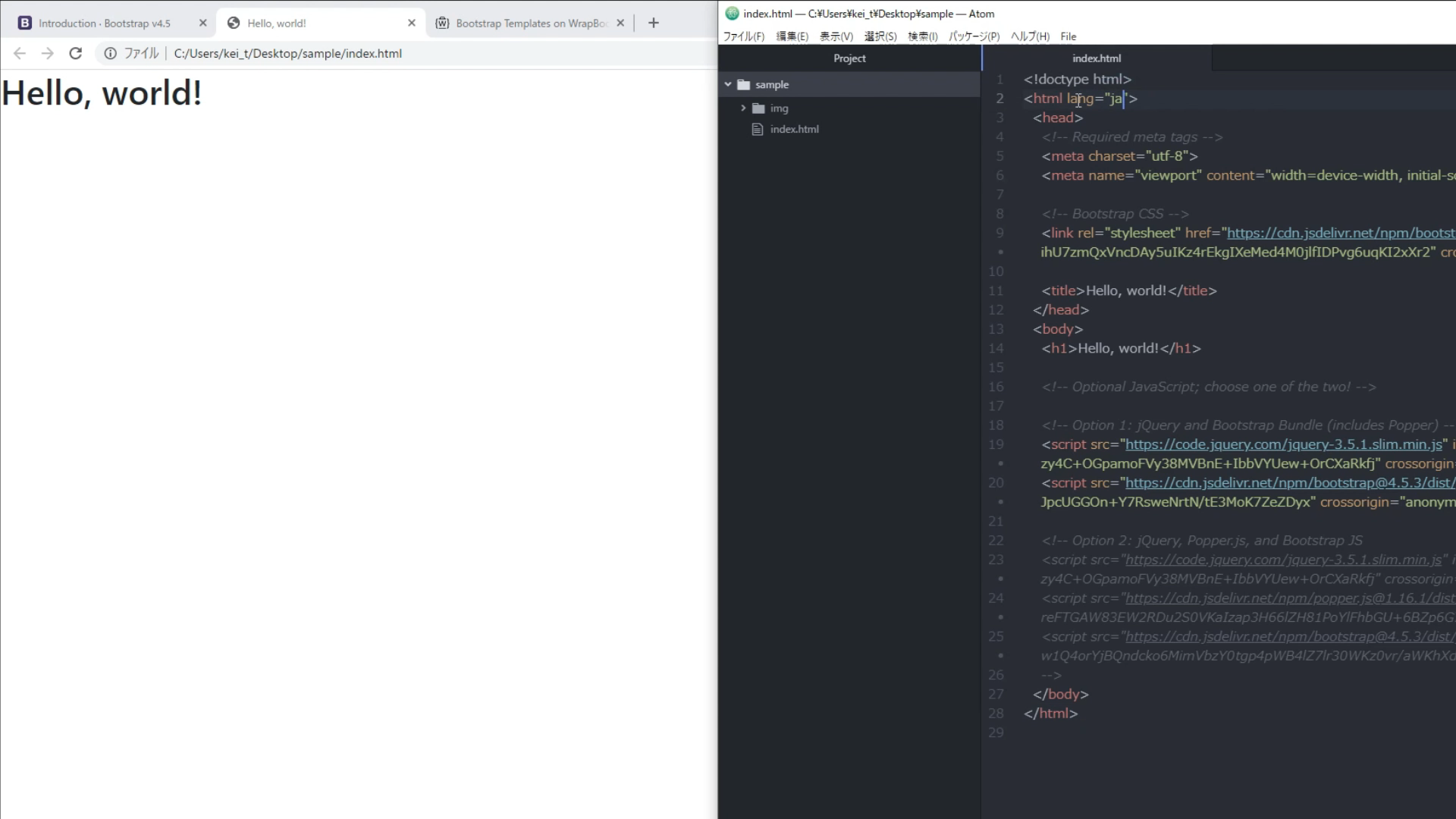1456x819 pixels.
Task: Click the meta name="viewport" line
Action: click(1248, 175)
